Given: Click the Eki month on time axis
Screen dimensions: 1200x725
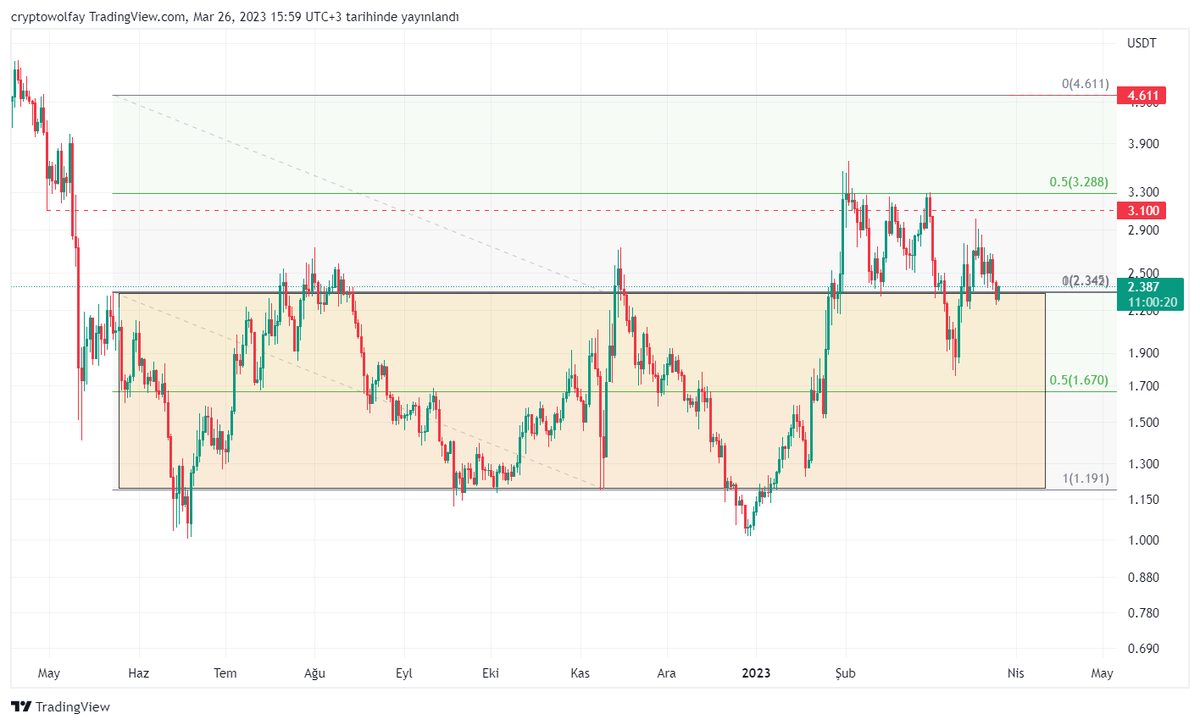Looking at the screenshot, I should click(x=489, y=673).
